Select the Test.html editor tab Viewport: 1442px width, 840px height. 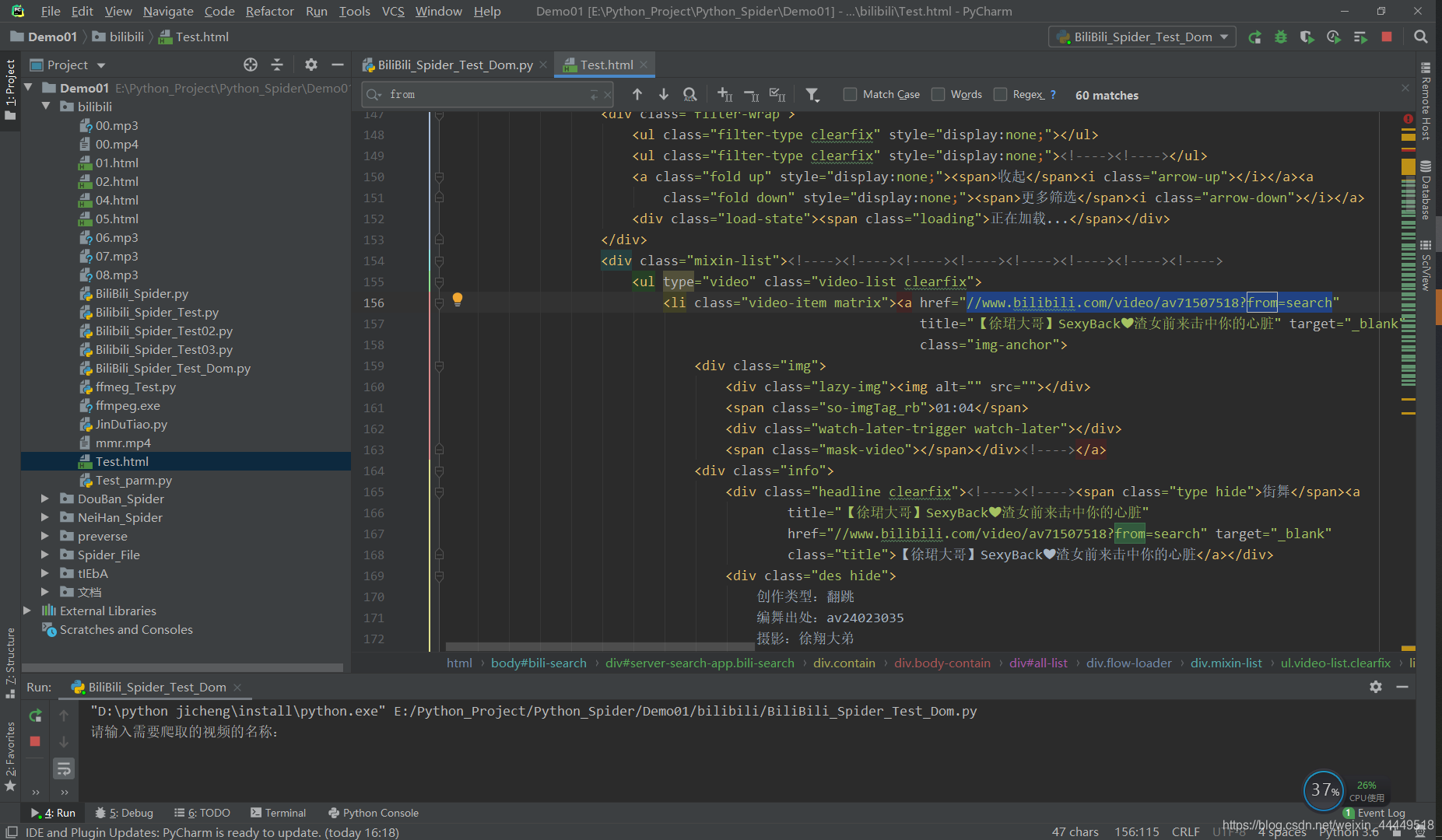click(x=606, y=65)
